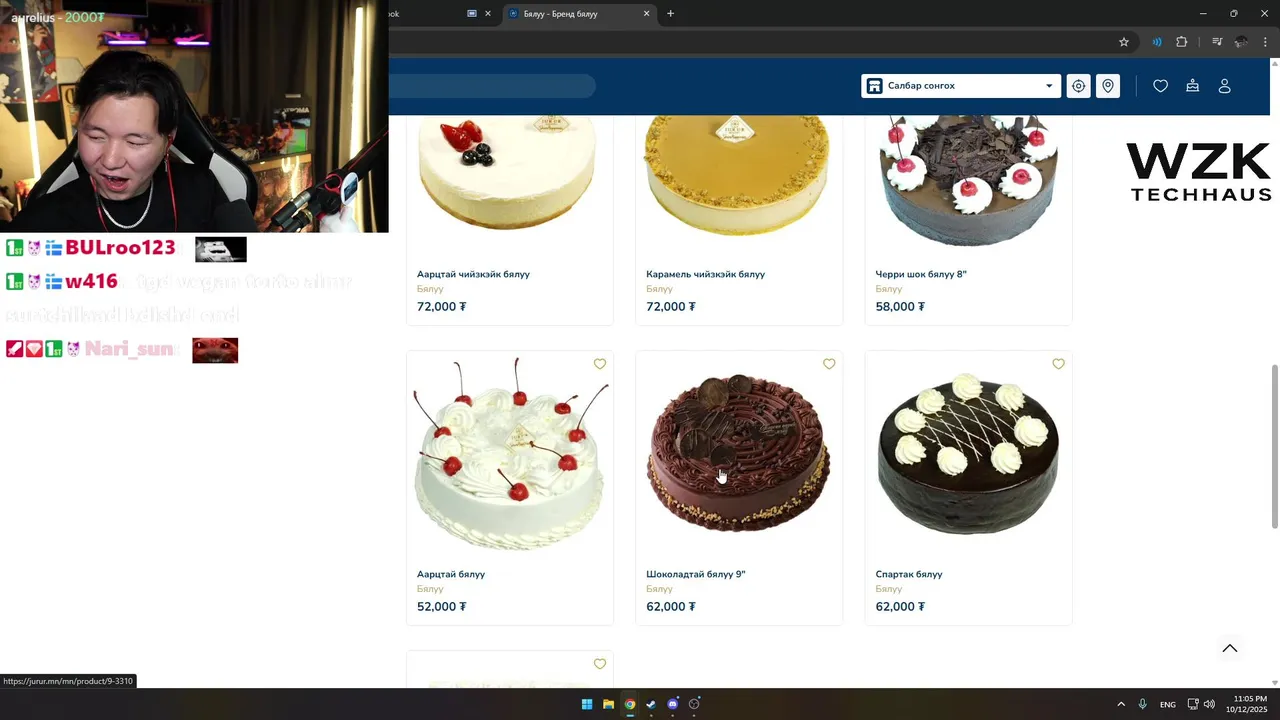1280x720 pixels.
Task: Open the cake order icon in header
Action: click(1193, 86)
